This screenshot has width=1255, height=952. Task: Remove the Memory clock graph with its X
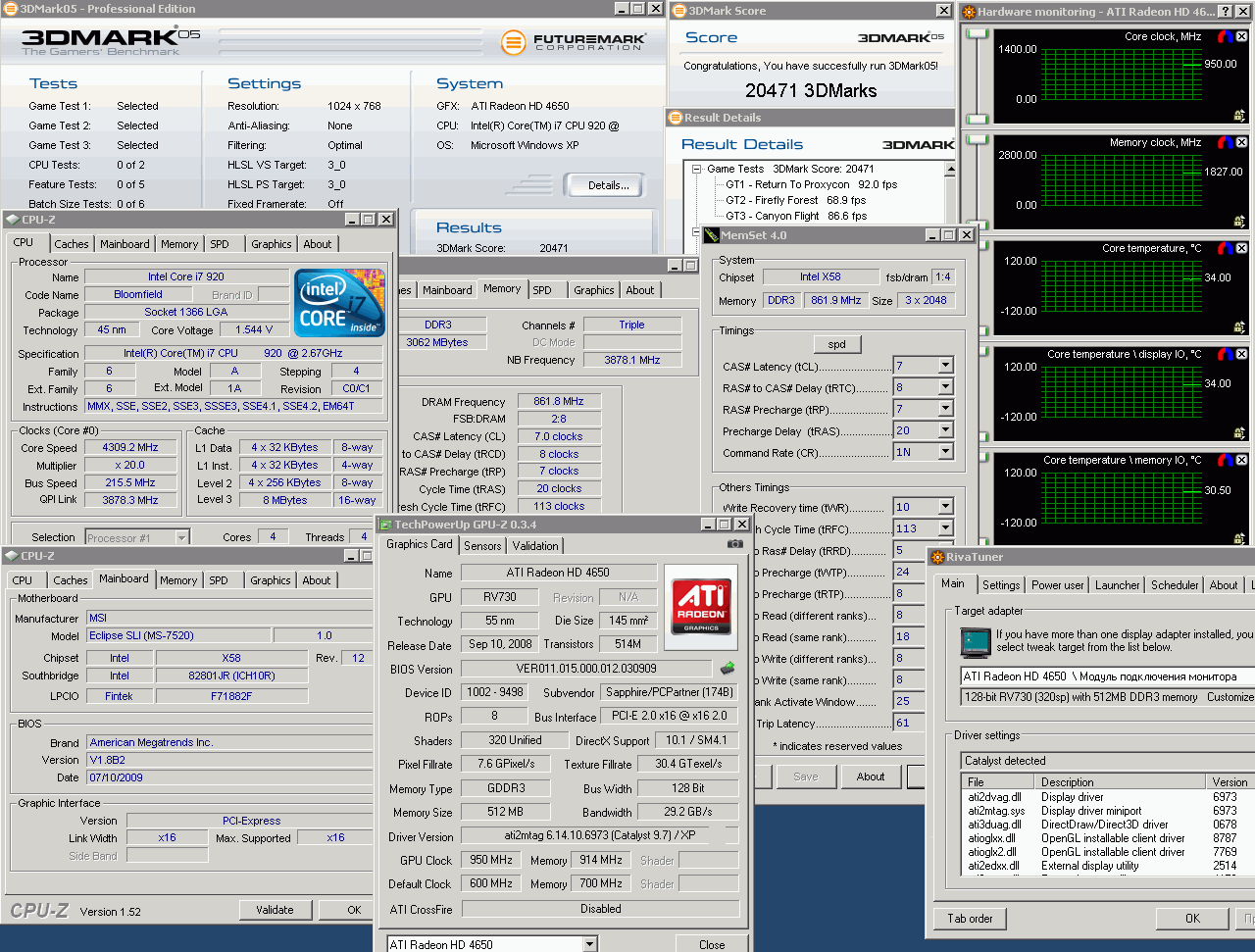pyautogui.click(x=1241, y=142)
